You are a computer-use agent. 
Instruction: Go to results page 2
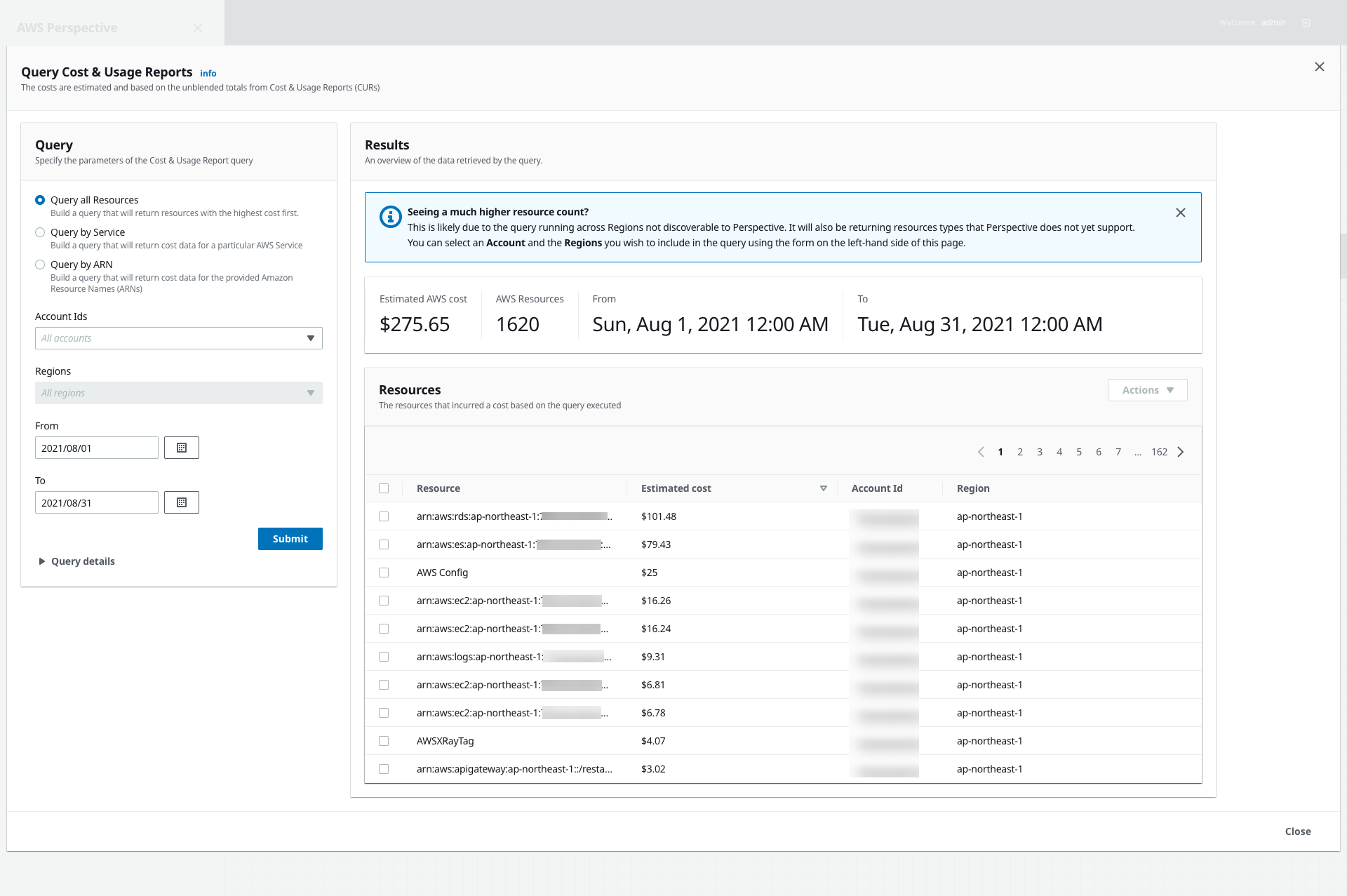[x=1020, y=452]
